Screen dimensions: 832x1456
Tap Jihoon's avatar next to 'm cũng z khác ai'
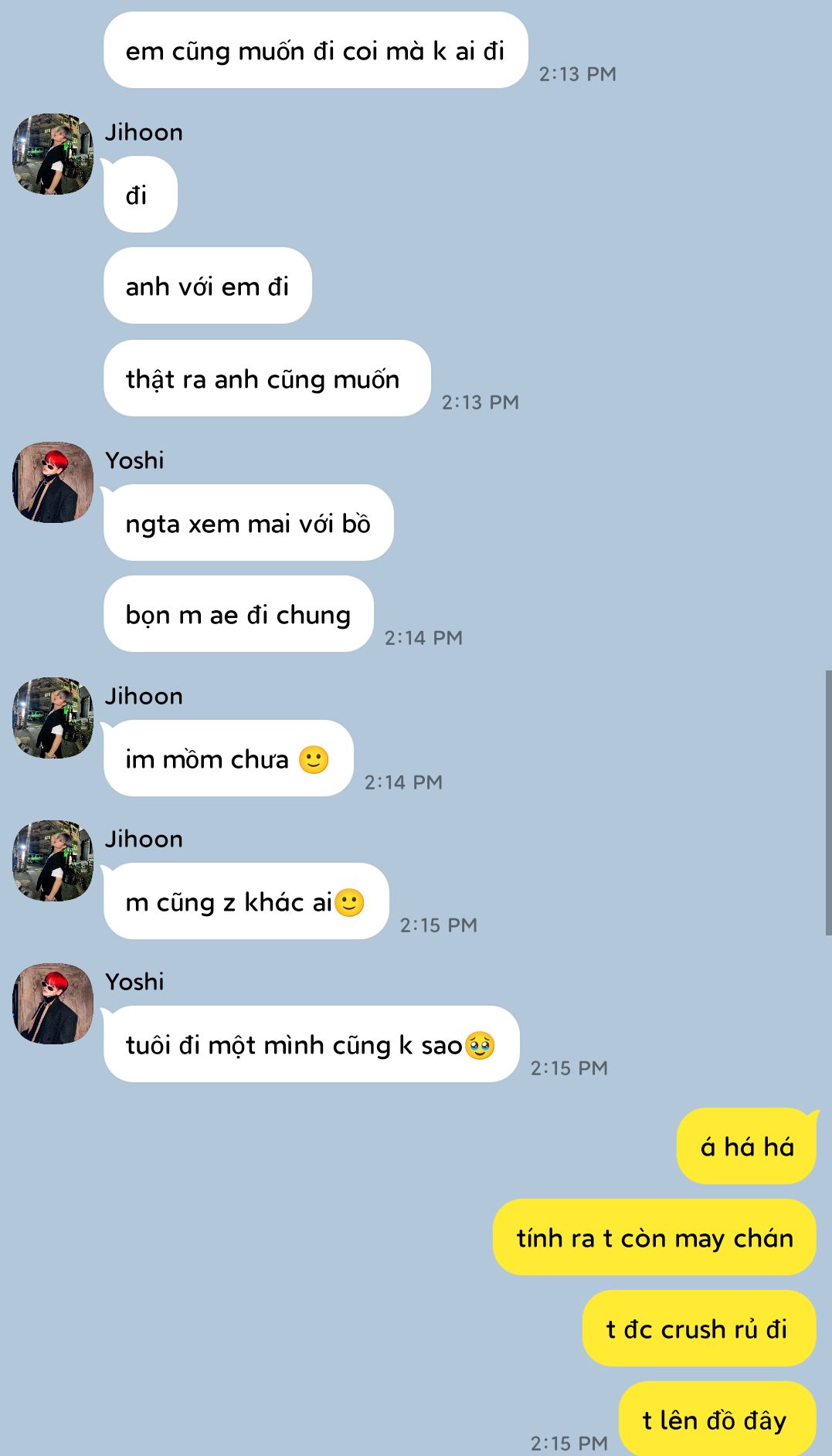coord(53,860)
